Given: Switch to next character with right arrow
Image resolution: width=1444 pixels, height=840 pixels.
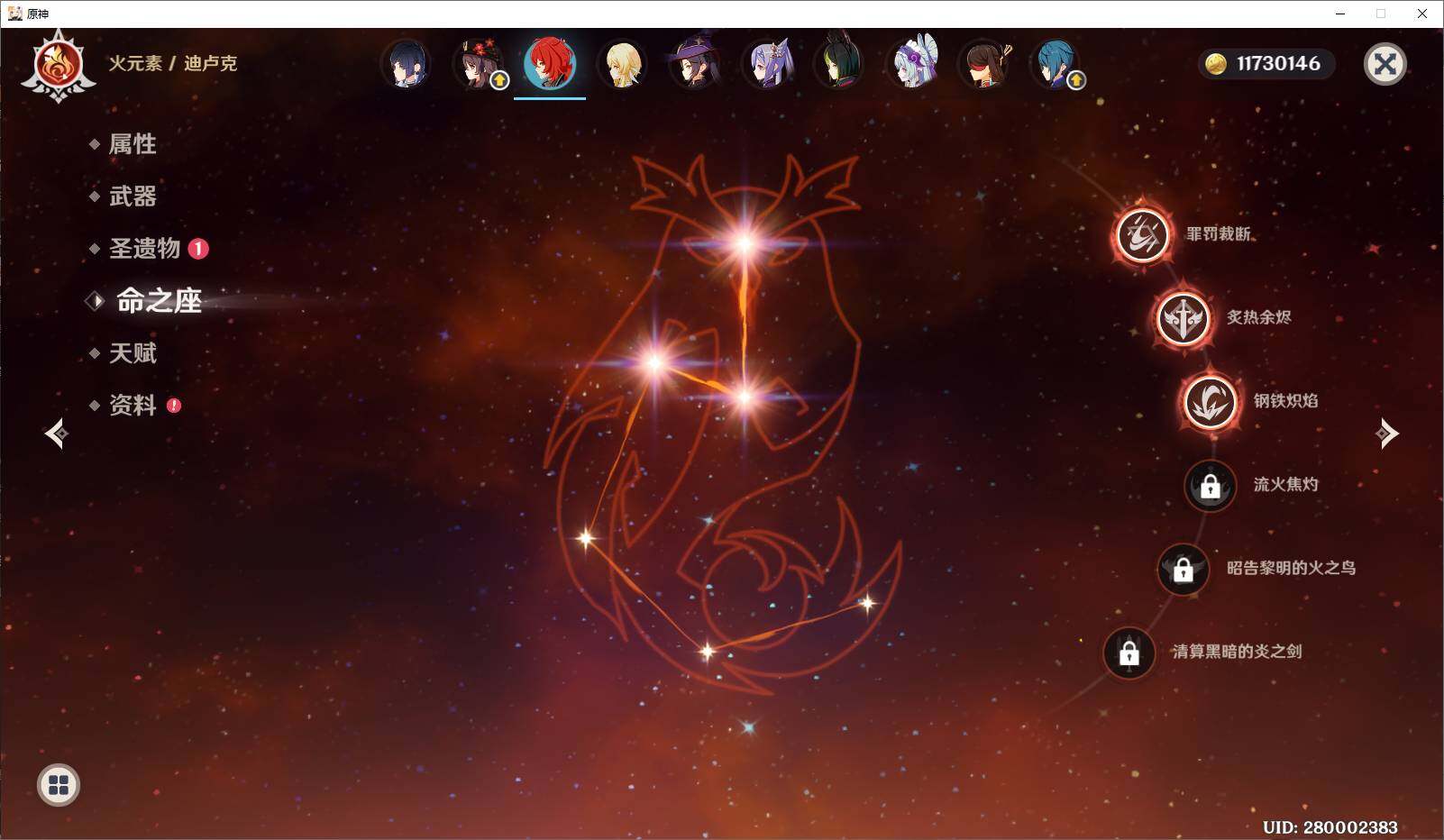Looking at the screenshot, I should tap(1387, 434).
